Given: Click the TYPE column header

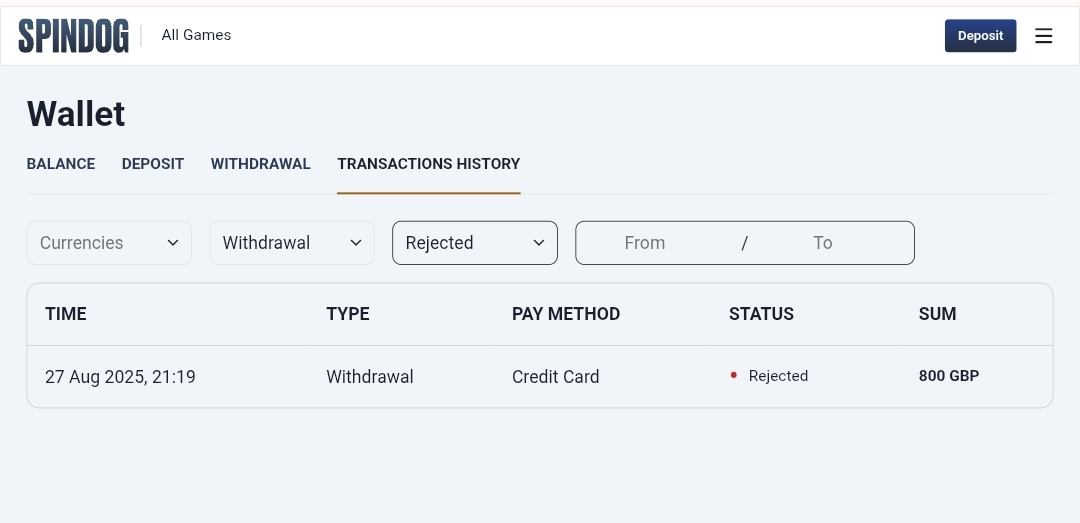Looking at the screenshot, I should pos(348,314).
